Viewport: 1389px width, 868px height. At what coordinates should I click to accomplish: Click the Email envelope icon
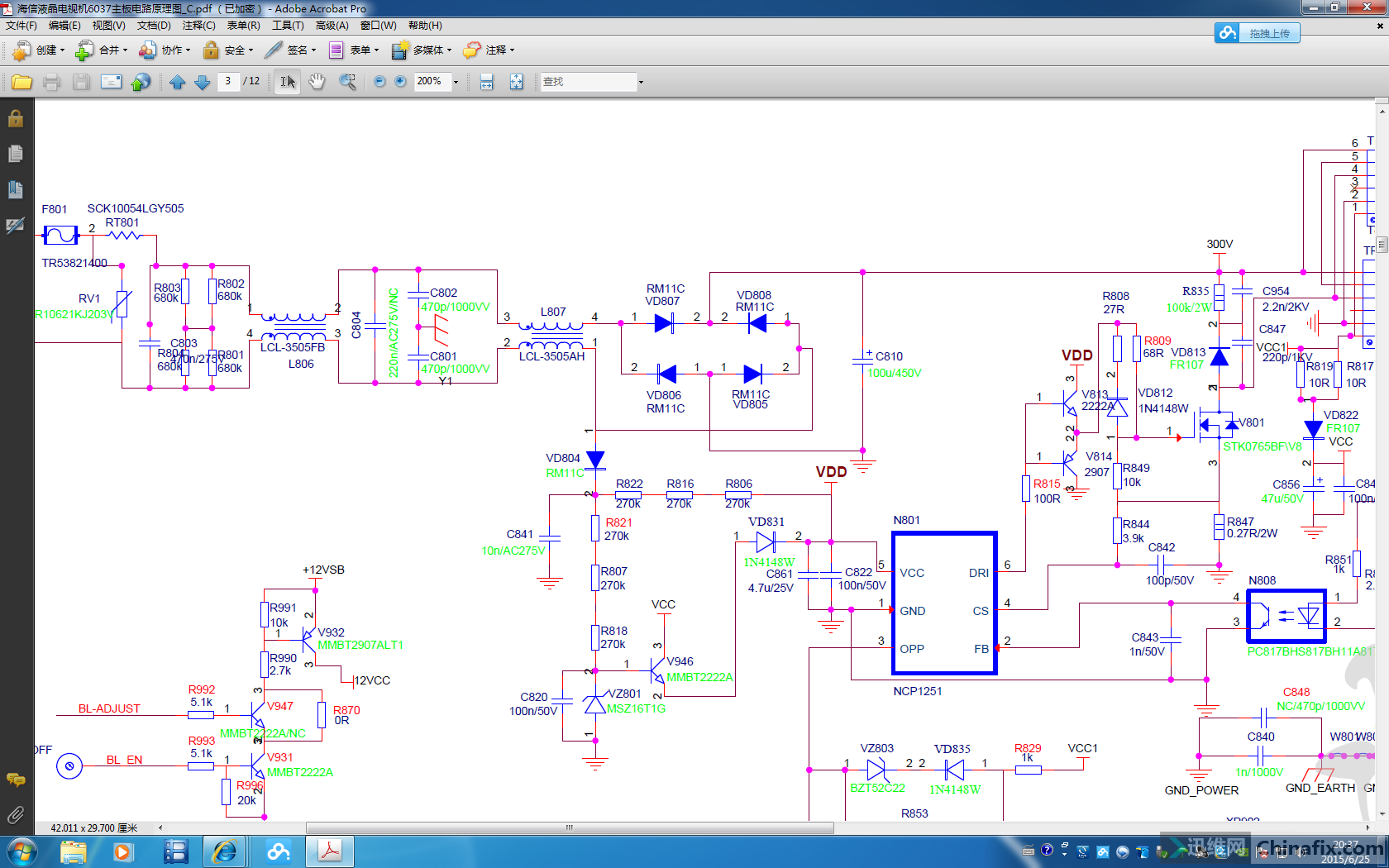tap(111, 82)
